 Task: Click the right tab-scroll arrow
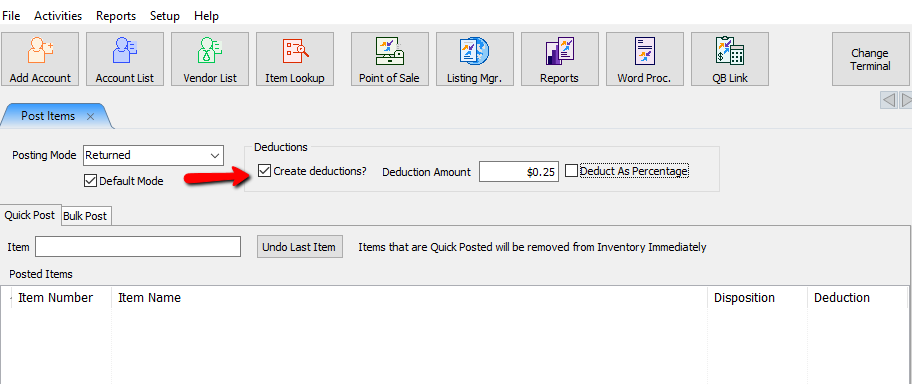[x=906, y=101]
